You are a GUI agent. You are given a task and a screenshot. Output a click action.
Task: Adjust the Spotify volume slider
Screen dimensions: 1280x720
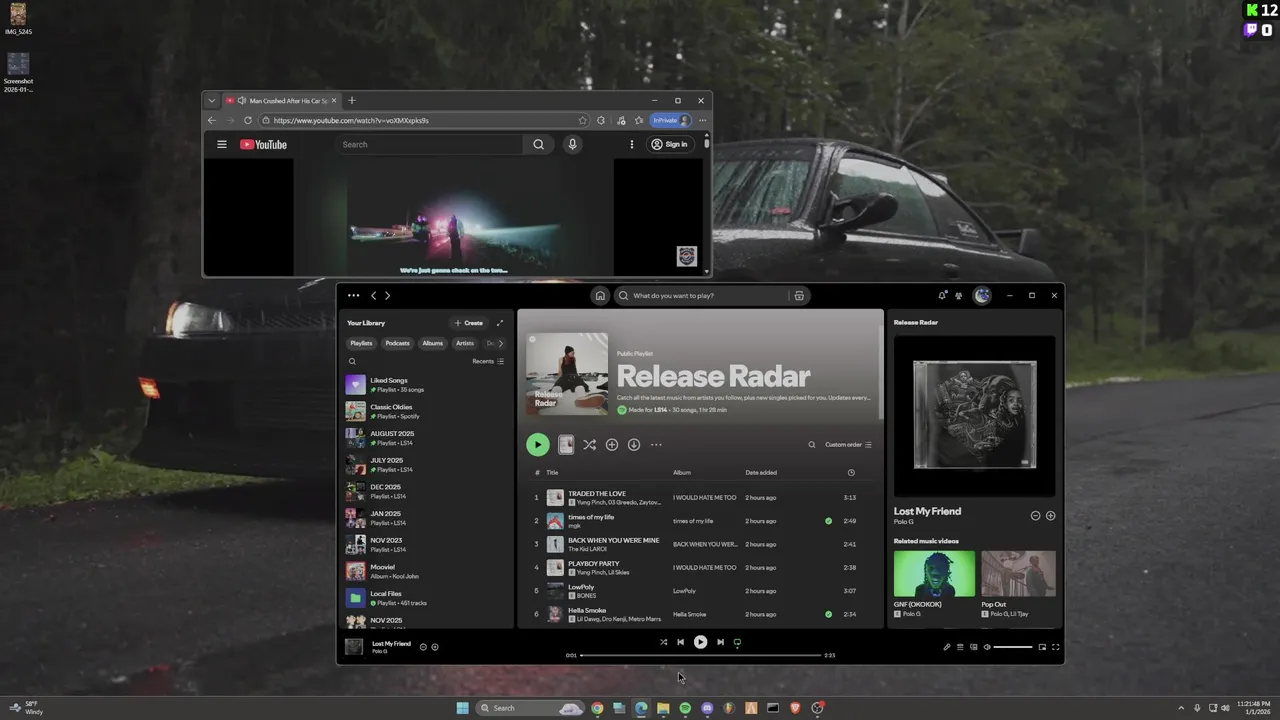pos(1013,647)
